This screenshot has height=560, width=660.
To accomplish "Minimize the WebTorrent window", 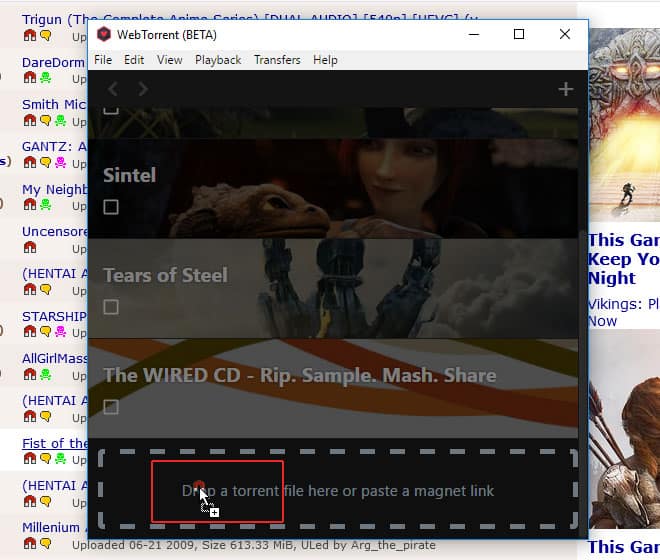I will coord(474,35).
